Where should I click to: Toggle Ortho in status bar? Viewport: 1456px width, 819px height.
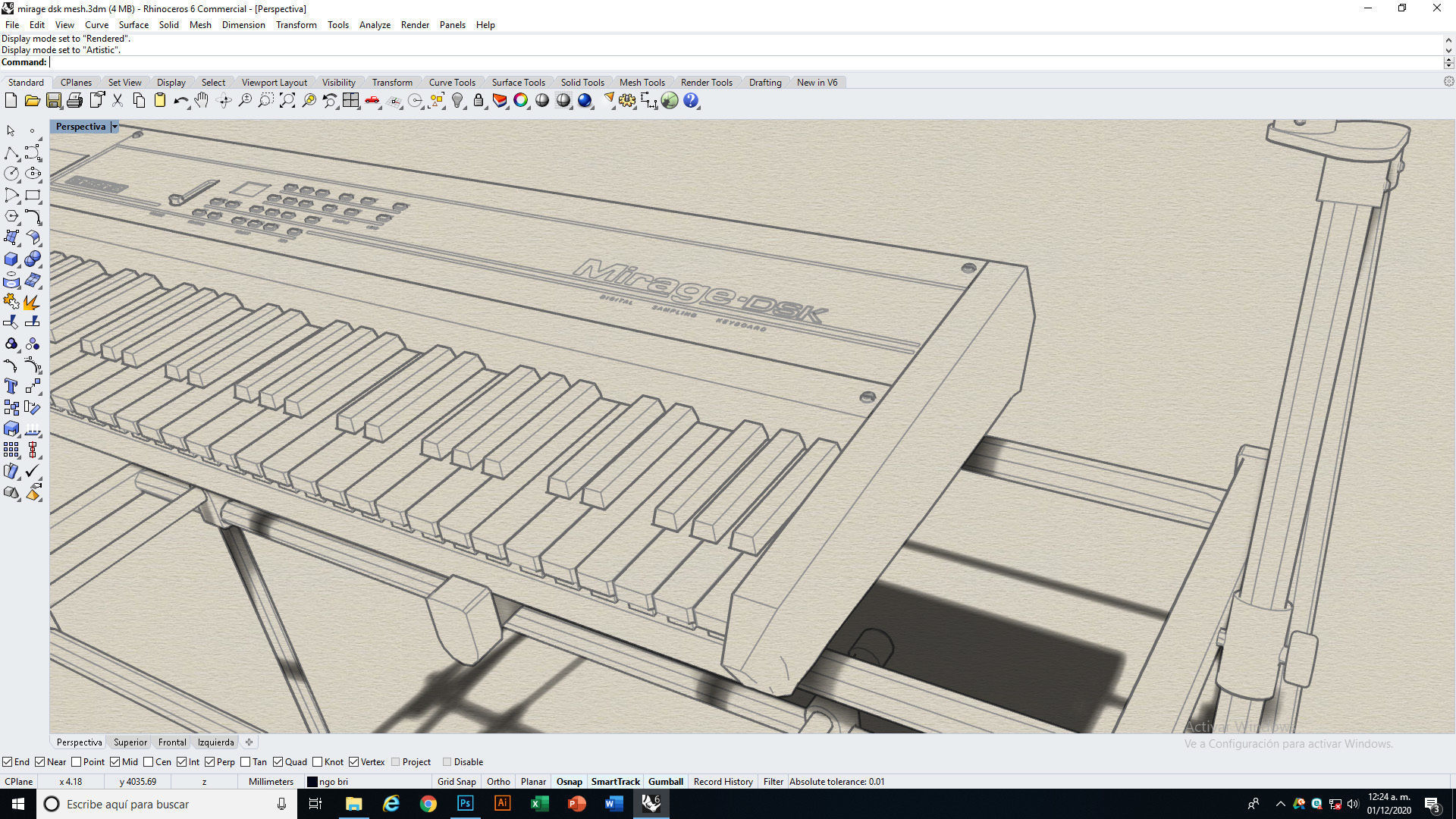click(498, 782)
